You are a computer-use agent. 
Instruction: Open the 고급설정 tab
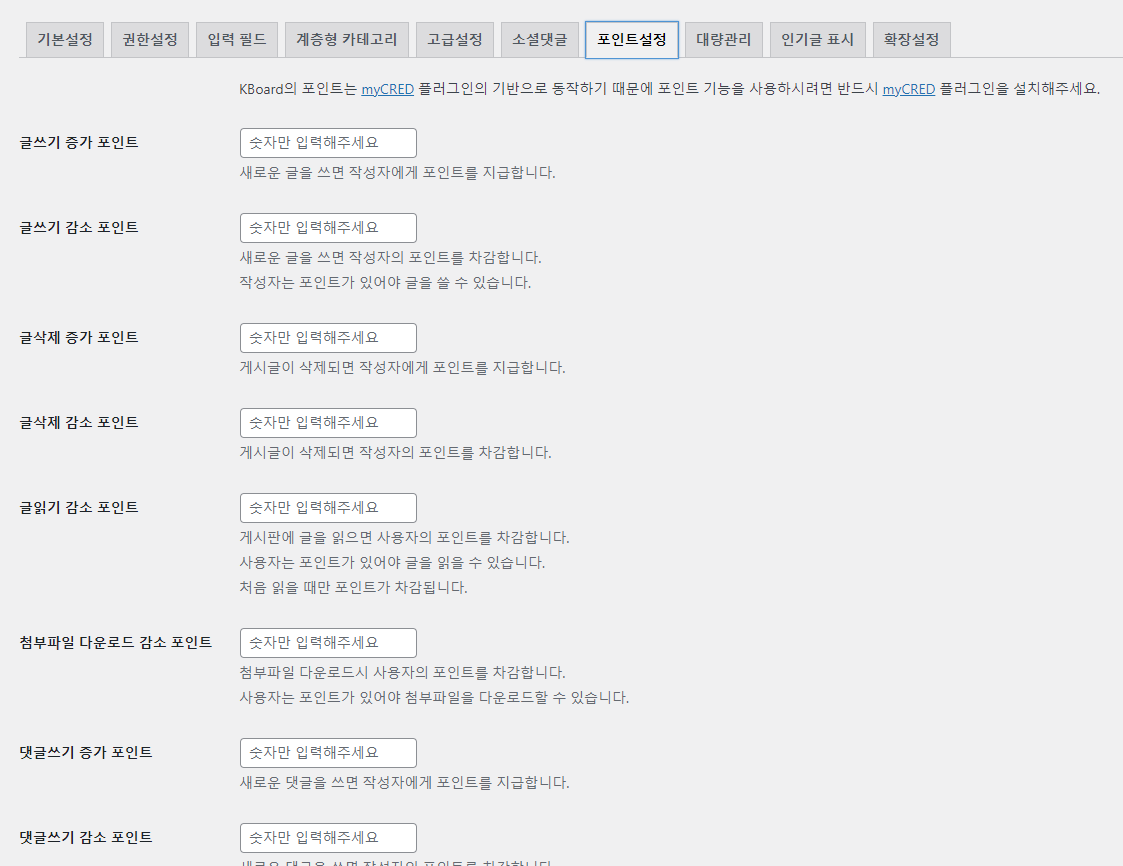(x=455, y=39)
